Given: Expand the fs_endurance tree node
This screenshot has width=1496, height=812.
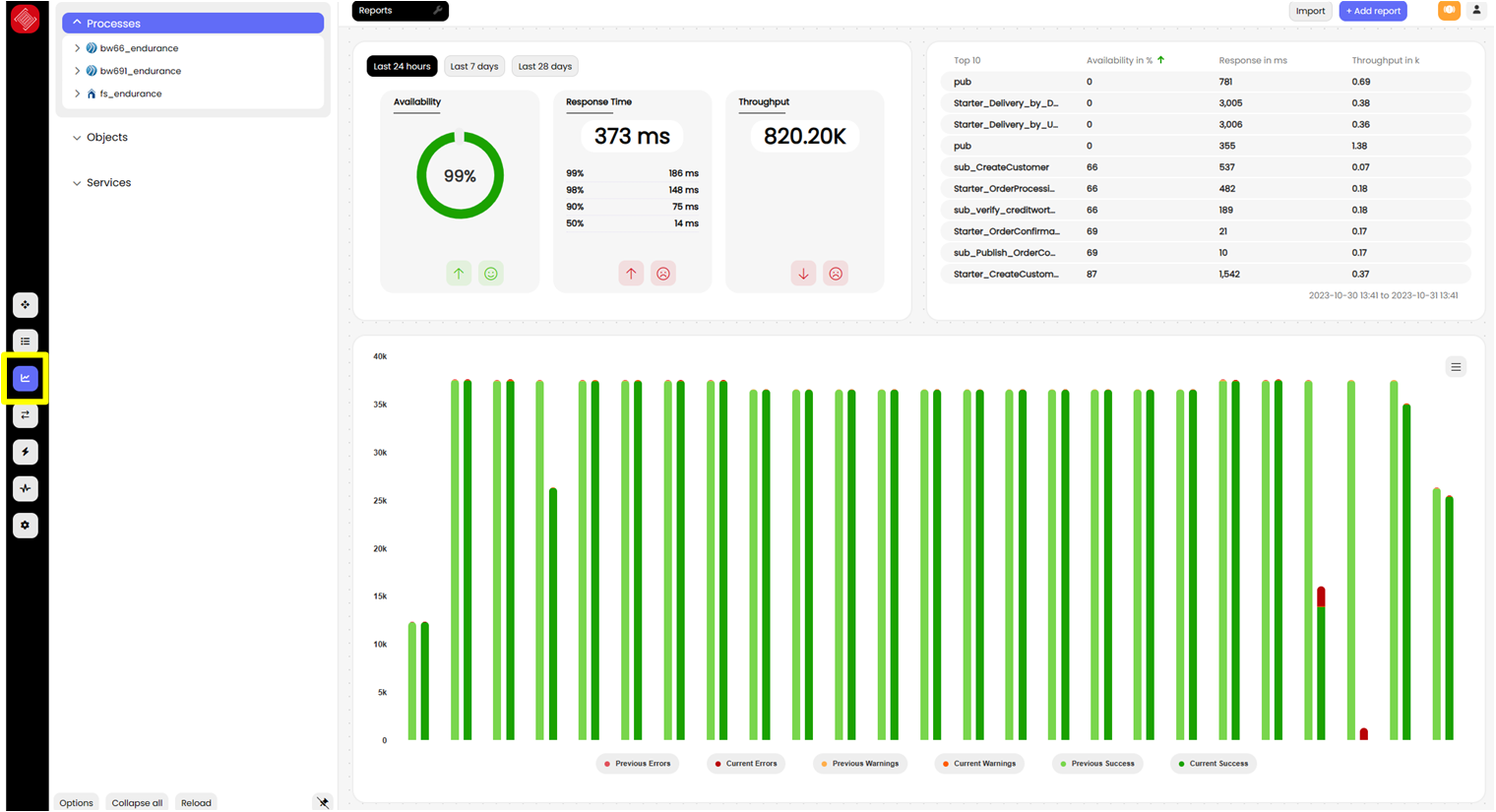Looking at the screenshot, I should (77, 94).
